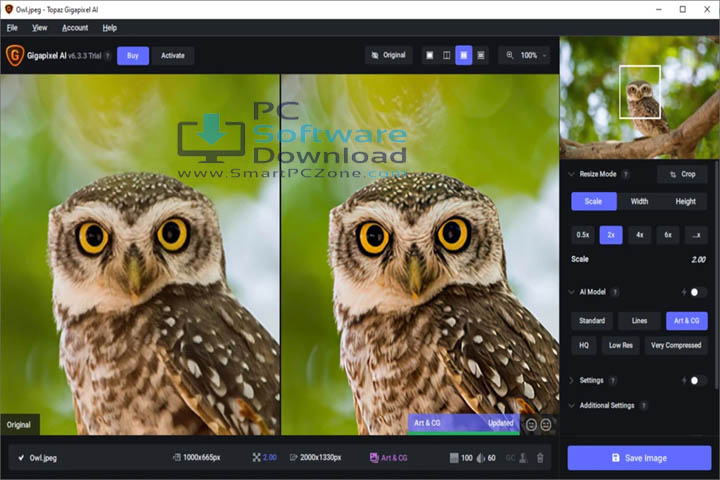Switch to the Scale resize tab

(x=594, y=201)
